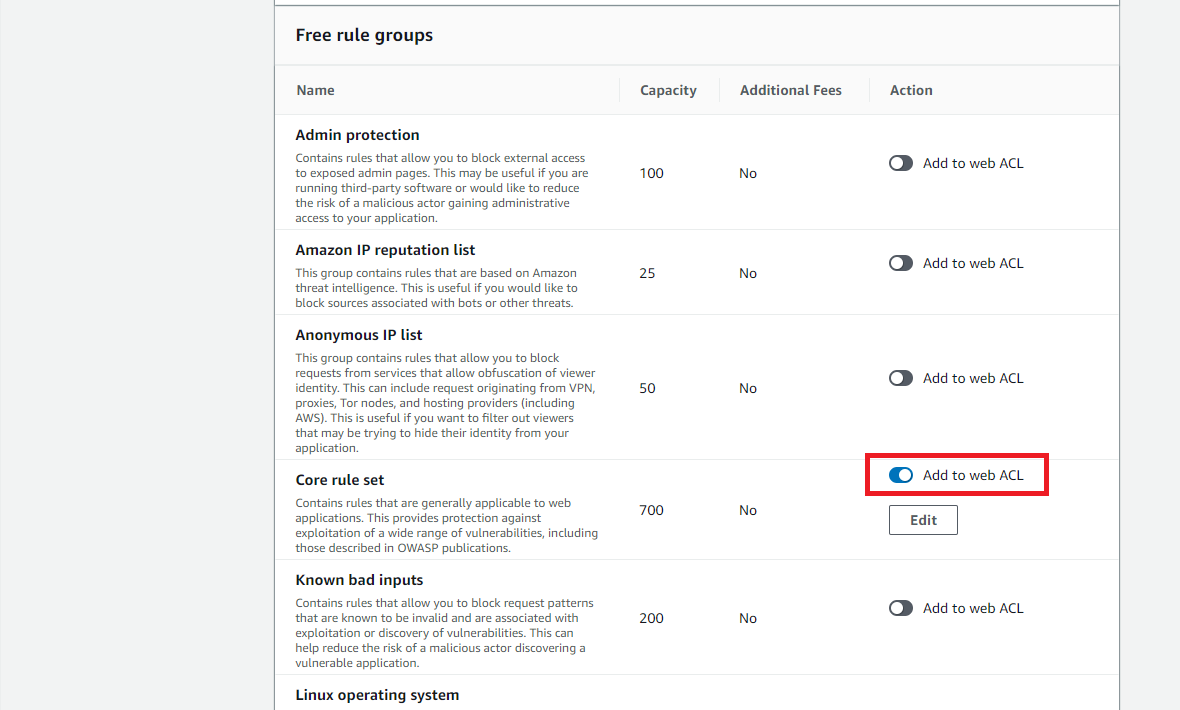Click the Linux operating system rule group
The image size is (1180, 710).
point(377,694)
